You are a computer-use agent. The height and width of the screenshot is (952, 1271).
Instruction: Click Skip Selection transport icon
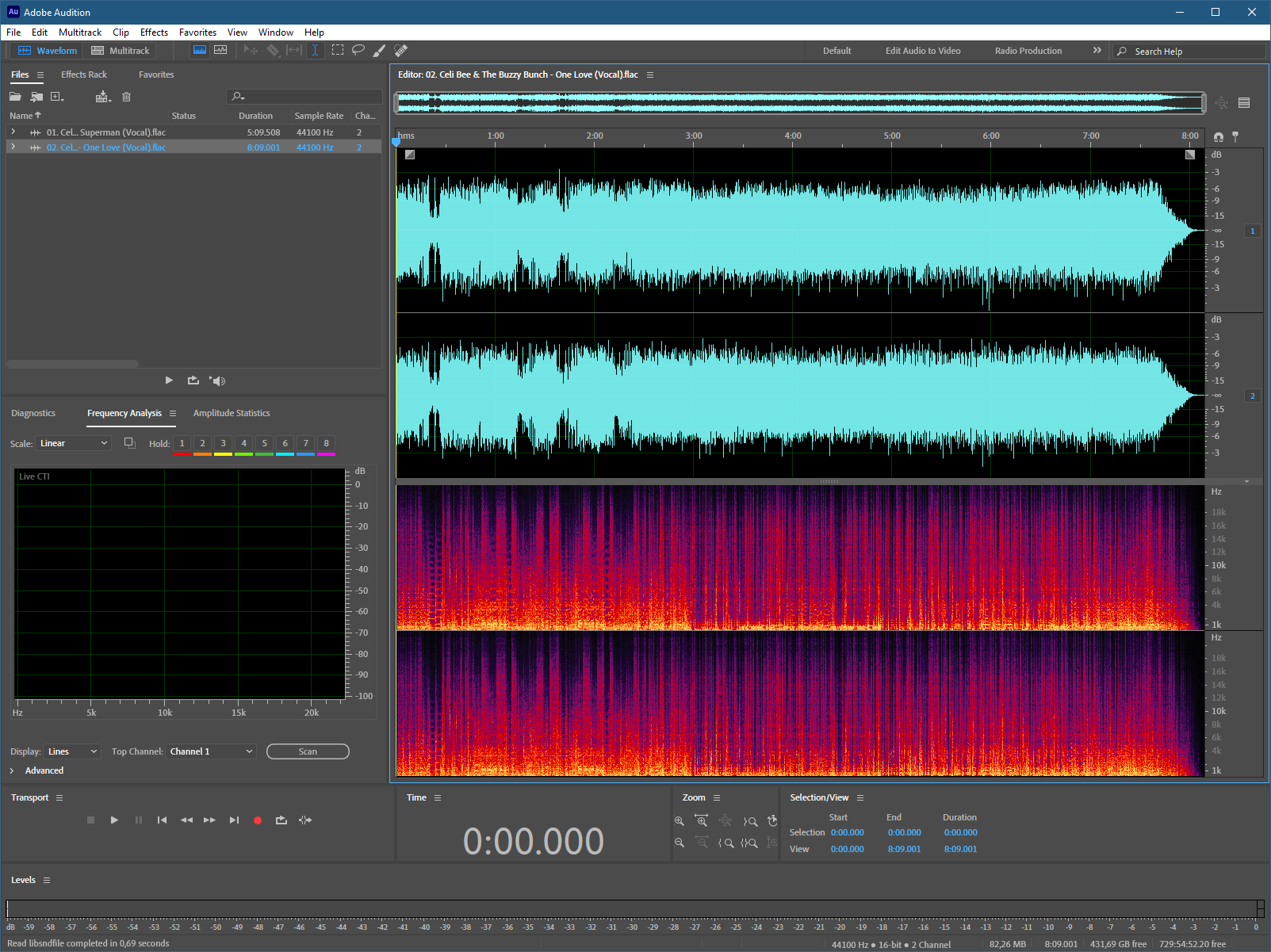pyautogui.click(x=305, y=820)
